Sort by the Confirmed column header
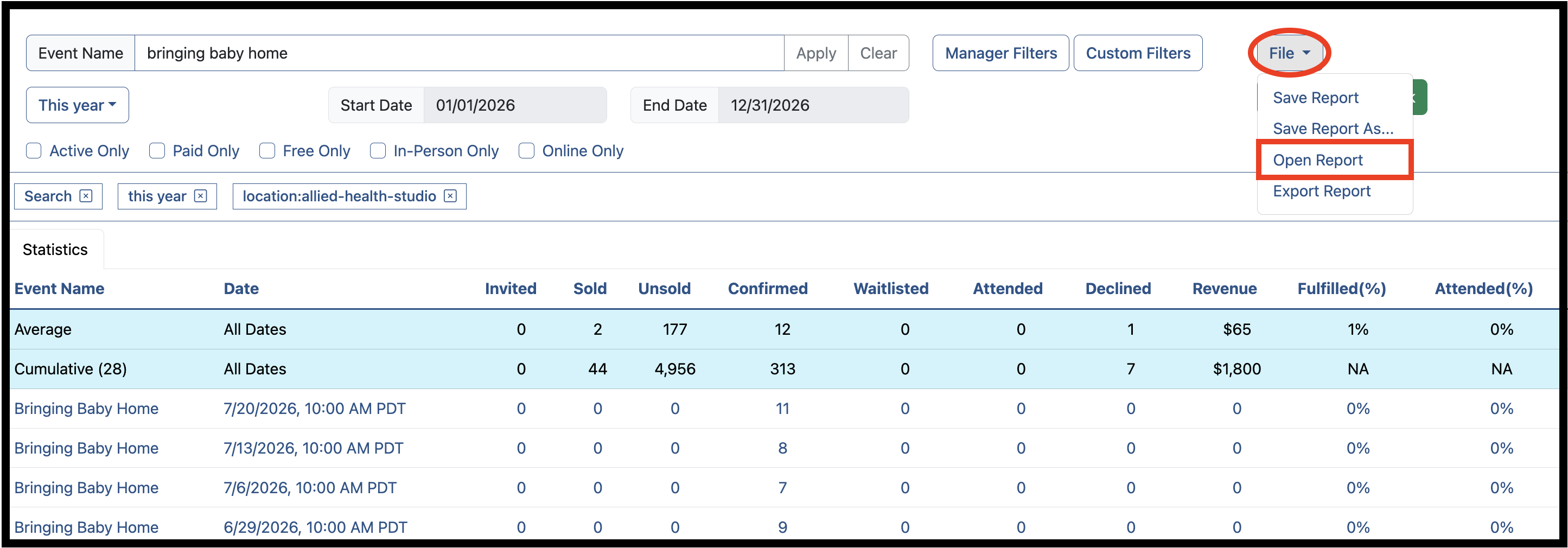Screen dimensions: 1568x548 tap(768, 288)
